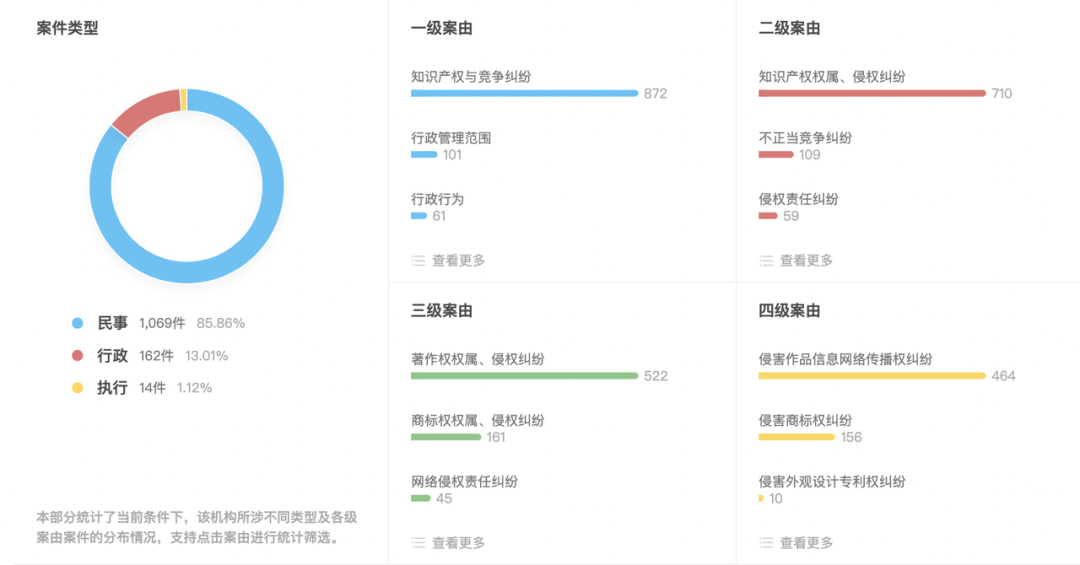
Task: Click the 不正当竞争纠纷 entry
Action: (806, 138)
